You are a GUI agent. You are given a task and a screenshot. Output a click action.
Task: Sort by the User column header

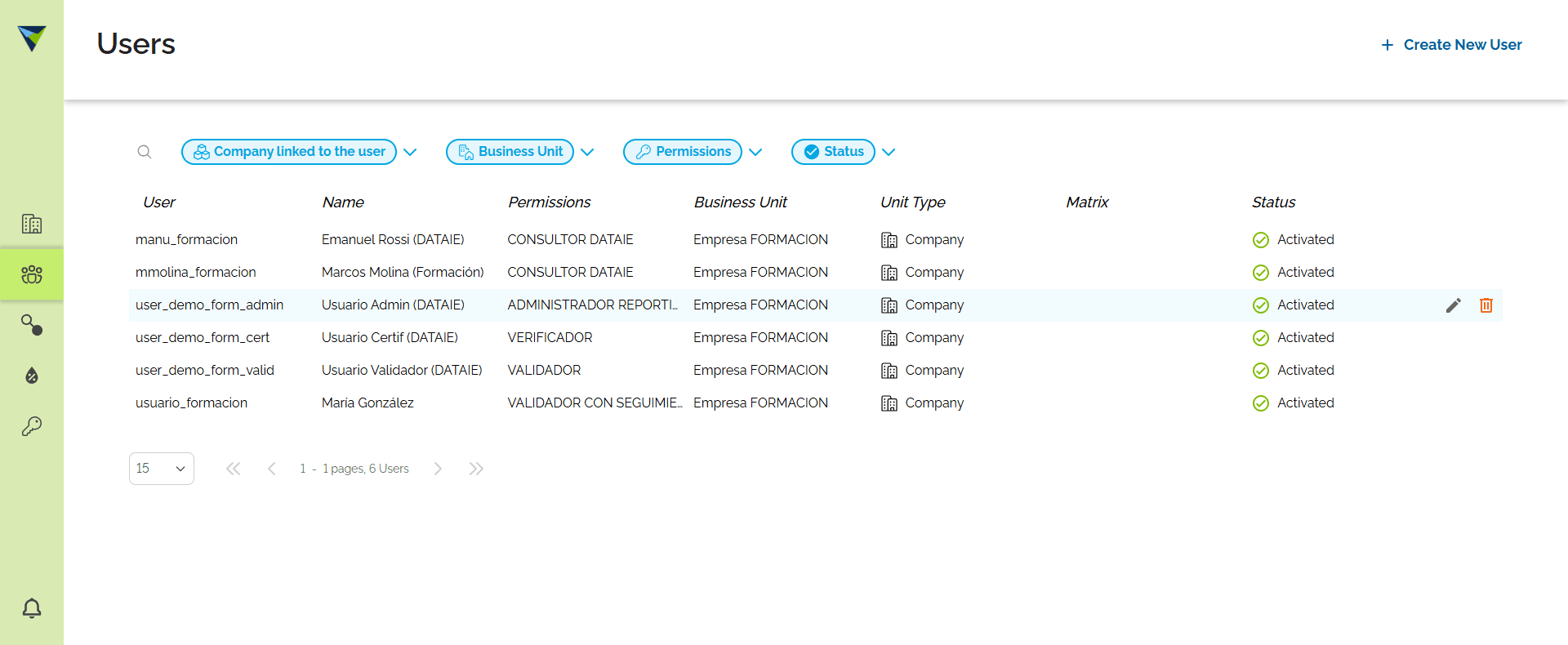pos(159,202)
